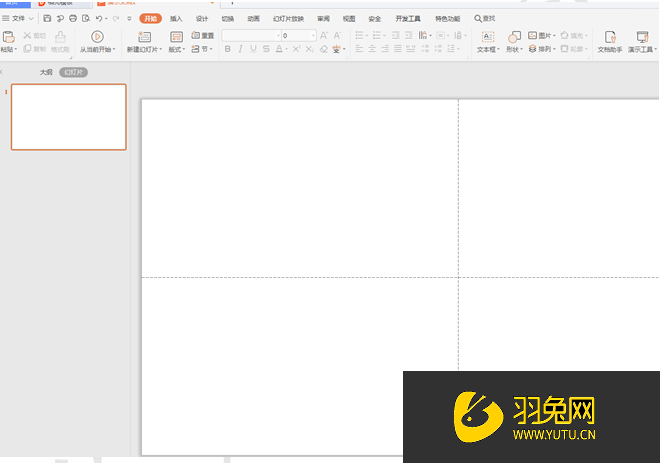Click the Increase Font Size icon
660x463 pixels.
click(324, 35)
